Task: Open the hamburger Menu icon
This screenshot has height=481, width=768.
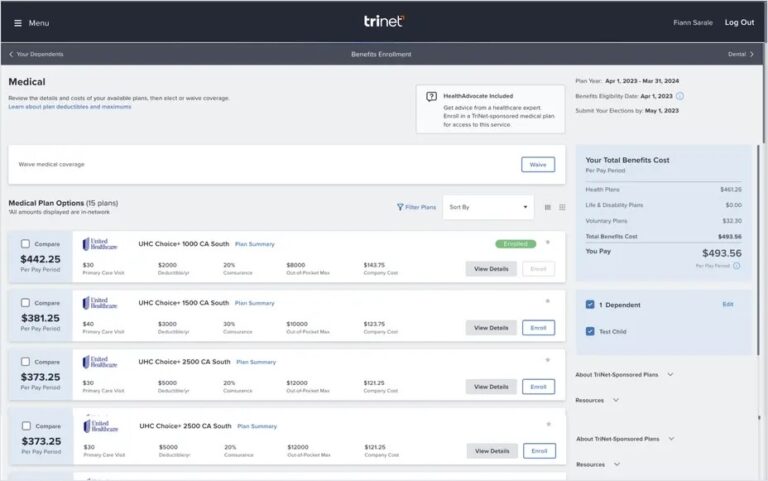Action: [x=17, y=23]
